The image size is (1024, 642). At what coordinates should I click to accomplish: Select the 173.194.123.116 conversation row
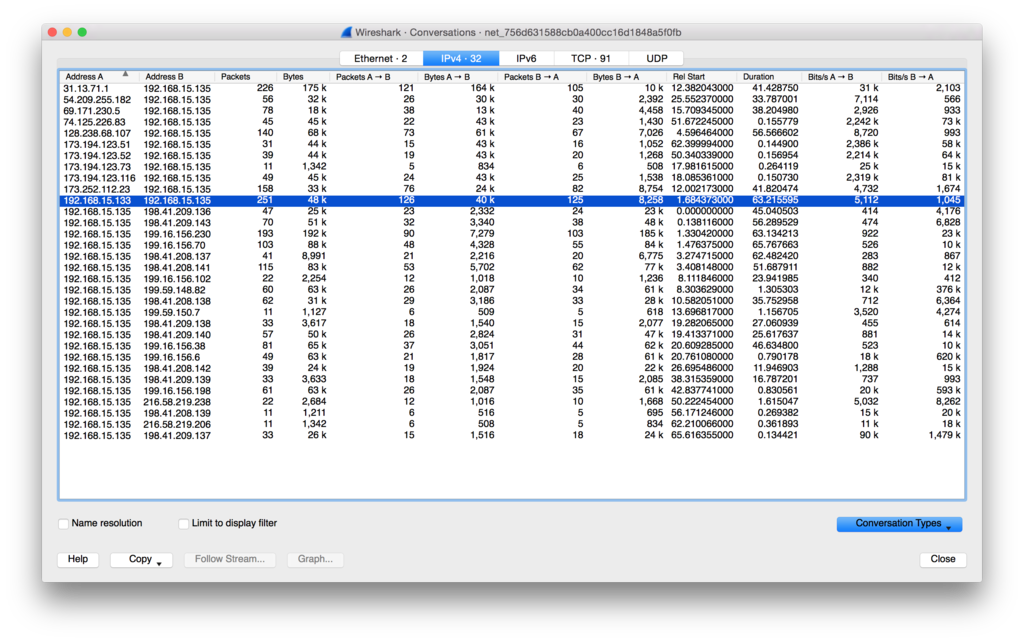[512, 178]
